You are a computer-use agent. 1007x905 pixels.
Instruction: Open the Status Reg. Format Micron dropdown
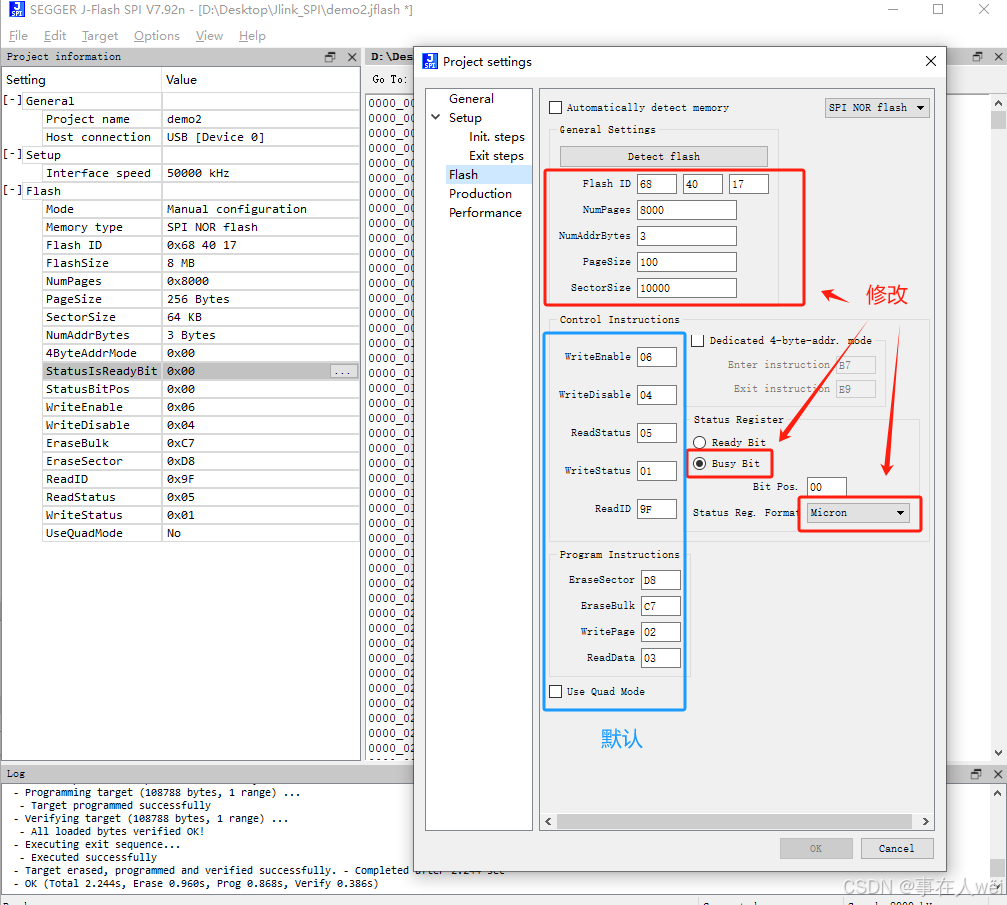coord(857,513)
